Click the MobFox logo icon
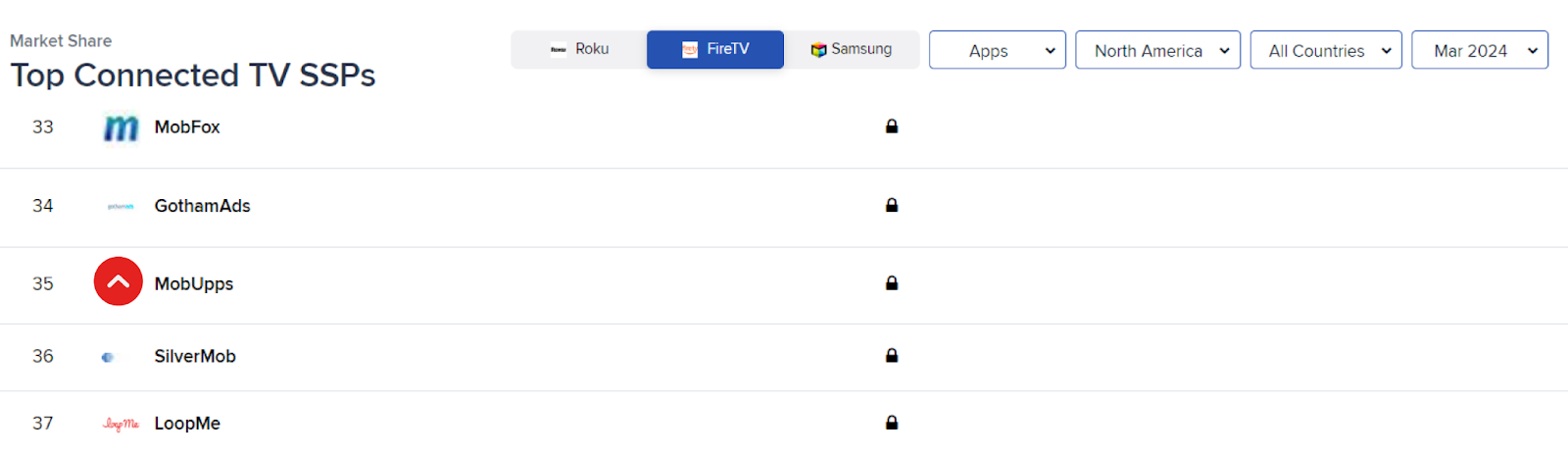 121,127
